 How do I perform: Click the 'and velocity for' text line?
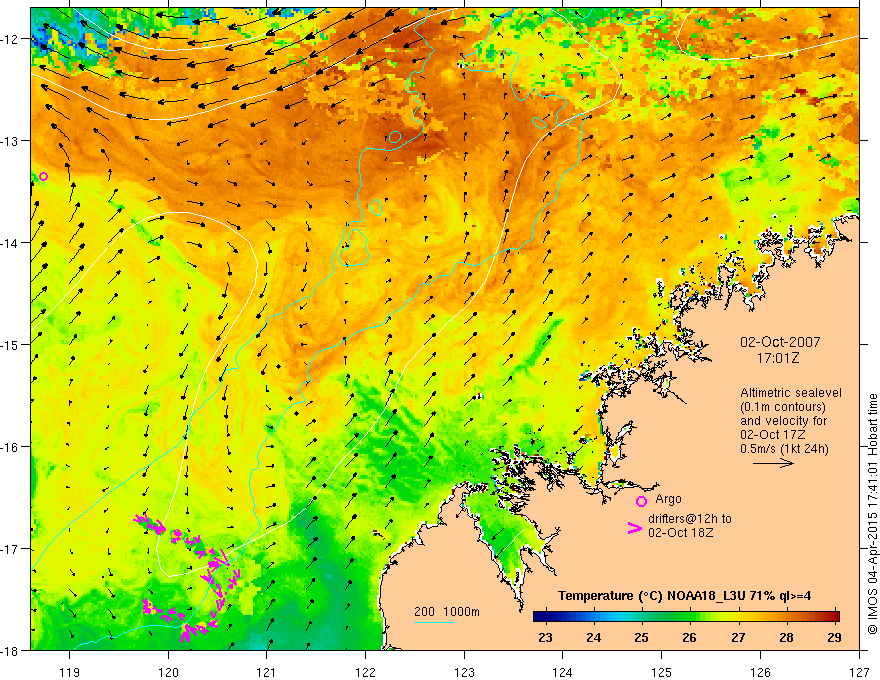783,421
